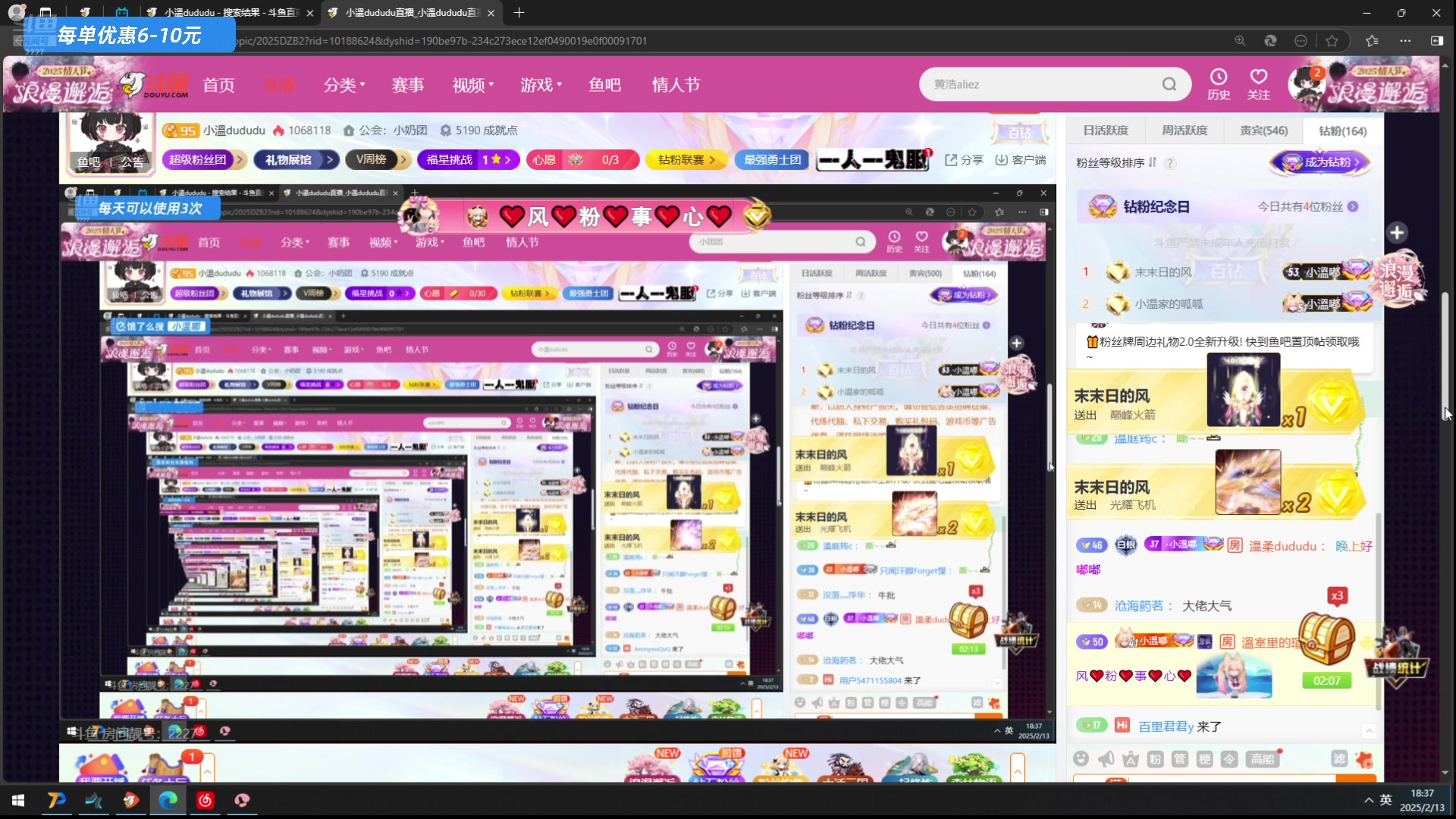This screenshot has height=819, width=1456.
Task: Open 鱼吧 in the Douyu navigation
Action: pyautogui.click(x=605, y=85)
